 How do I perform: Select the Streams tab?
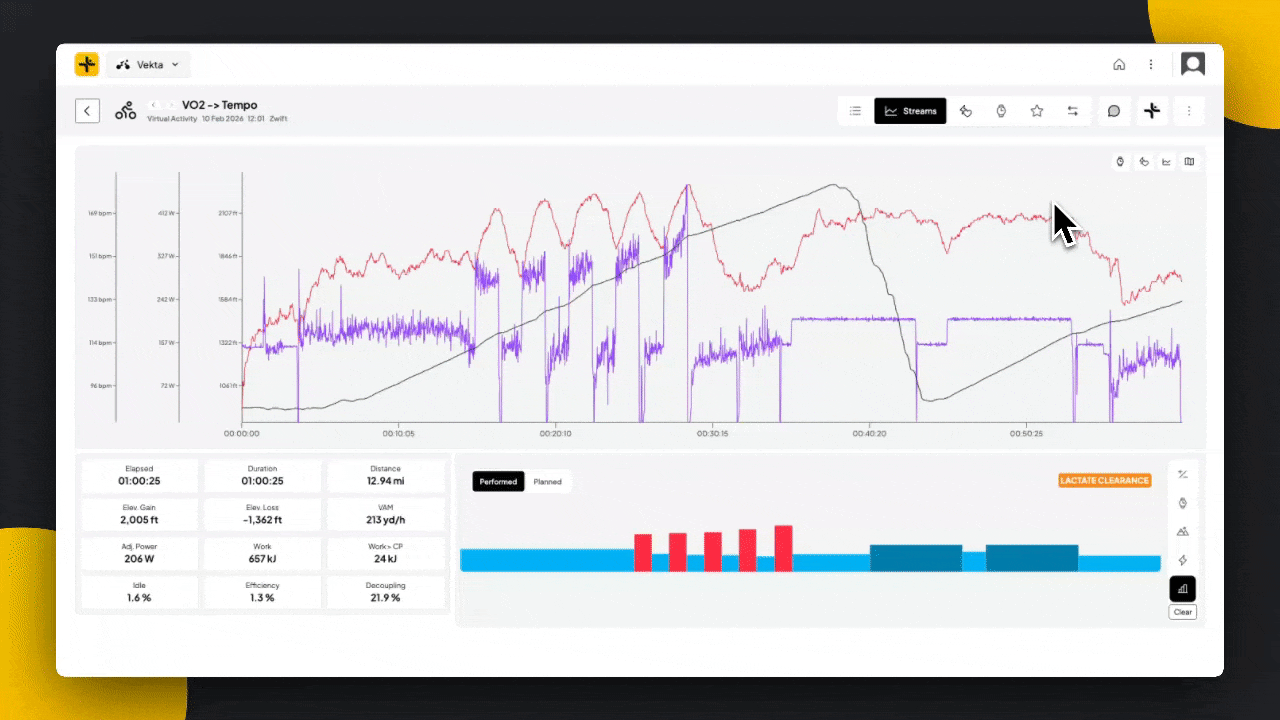tap(910, 111)
